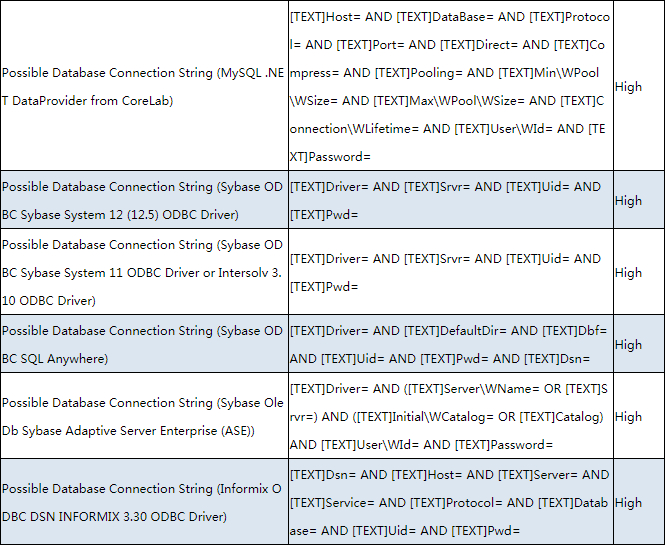Select the Informix ODBC DSN INFORMIX 3.30 name cell

coord(144,502)
